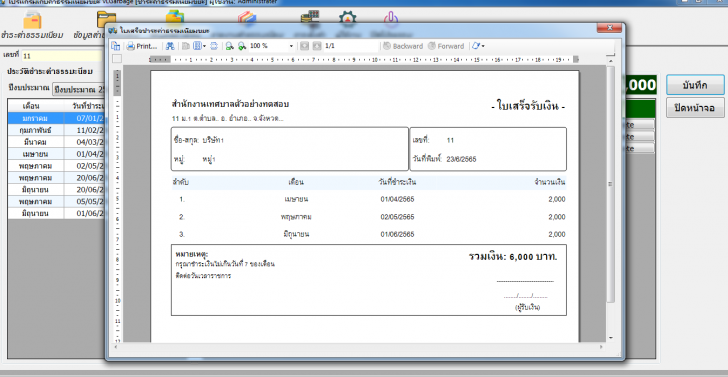728x377 pixels.
Task: Open the Find binoculars tool
Action: click(170, 46)
